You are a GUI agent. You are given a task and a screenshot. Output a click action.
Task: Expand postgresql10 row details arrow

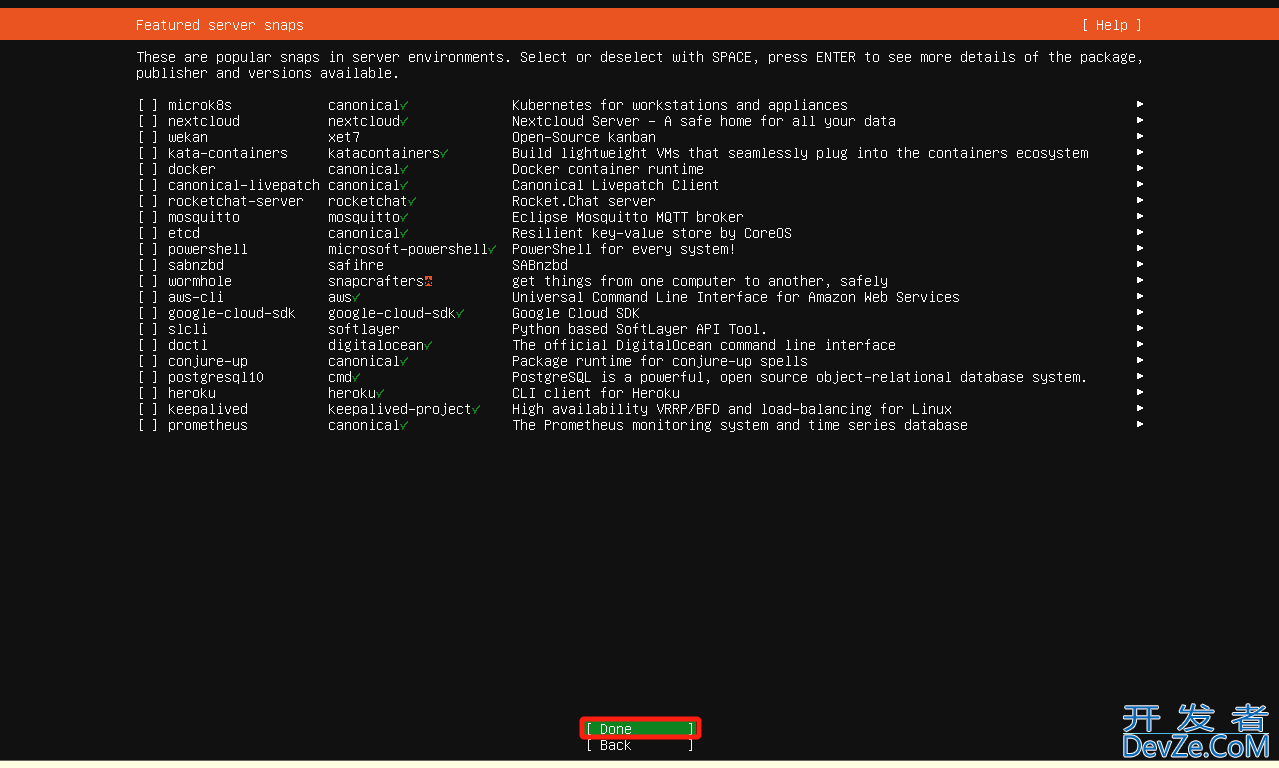point(1140,376)
